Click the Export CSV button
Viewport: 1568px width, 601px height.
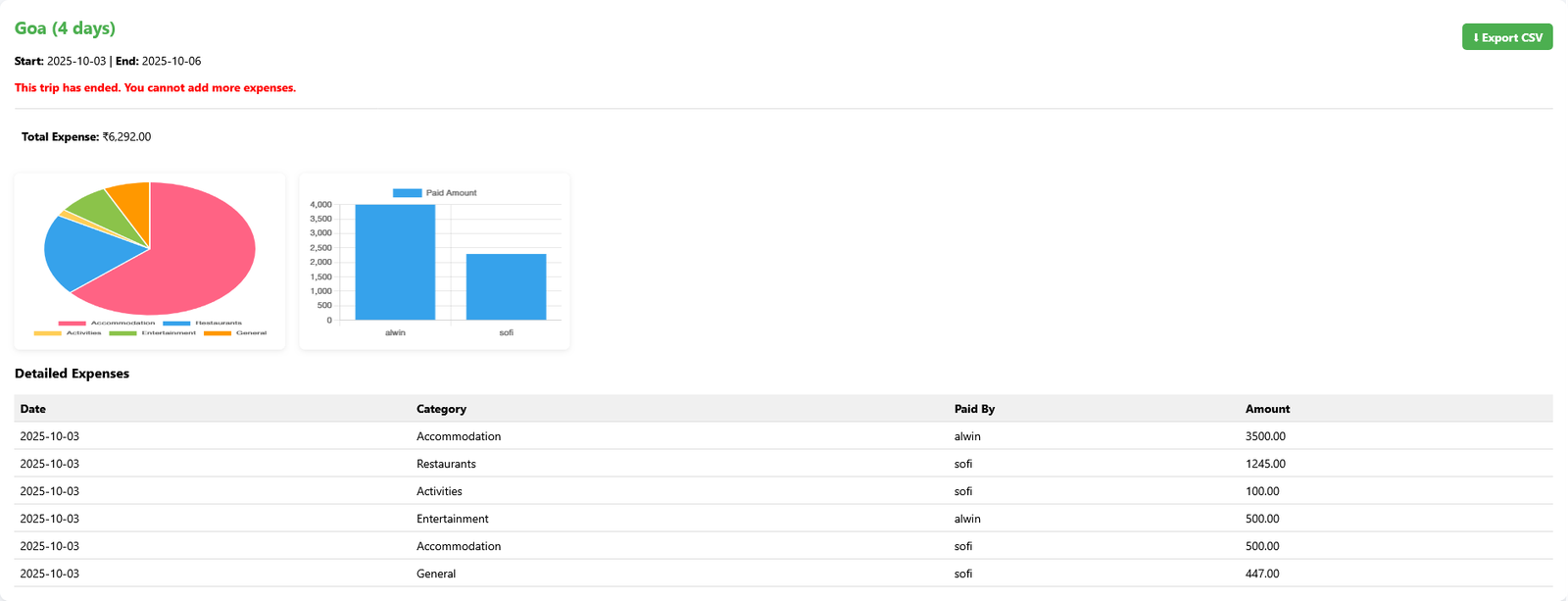pyautogui.click(x=1506, y=37)
